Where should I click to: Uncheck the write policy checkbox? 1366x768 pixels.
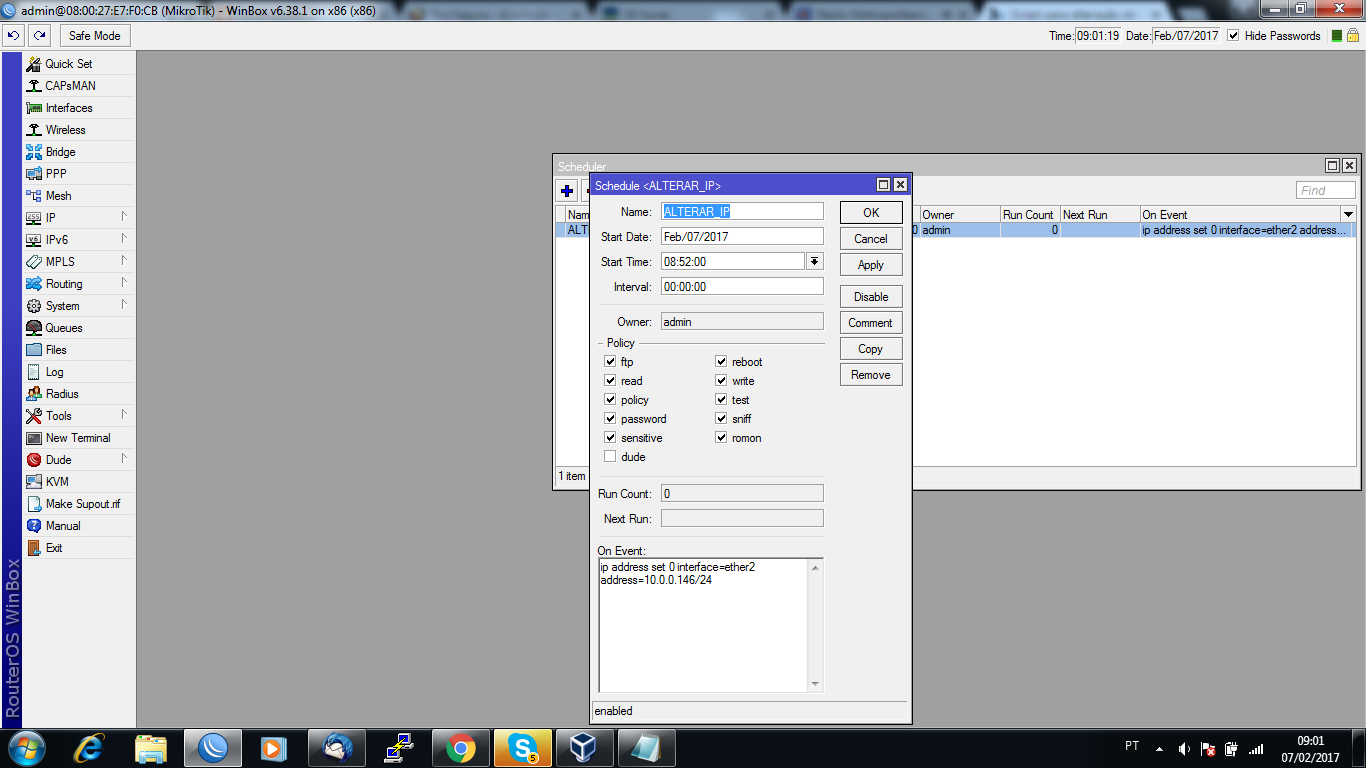click(x=721, y=381)
